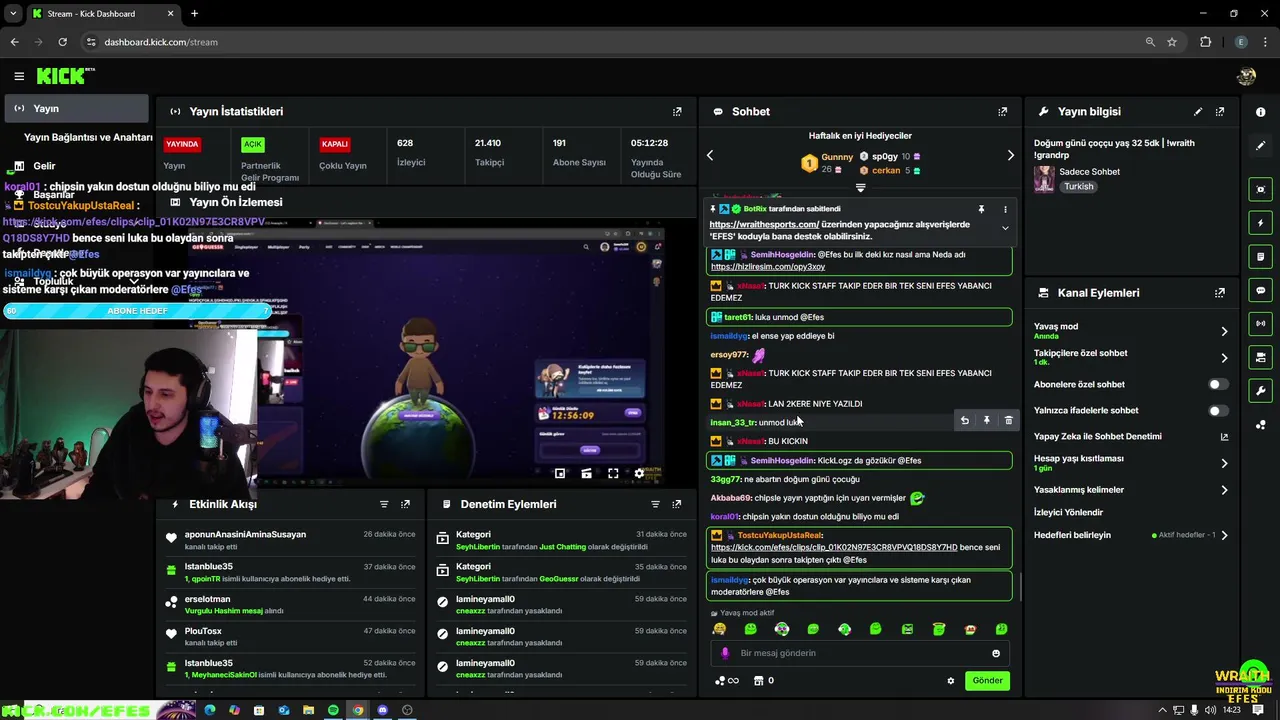Open filter icon in Denetim Eylemleri panel
This screenshot has height=720, width=1280.
(655, 504)
